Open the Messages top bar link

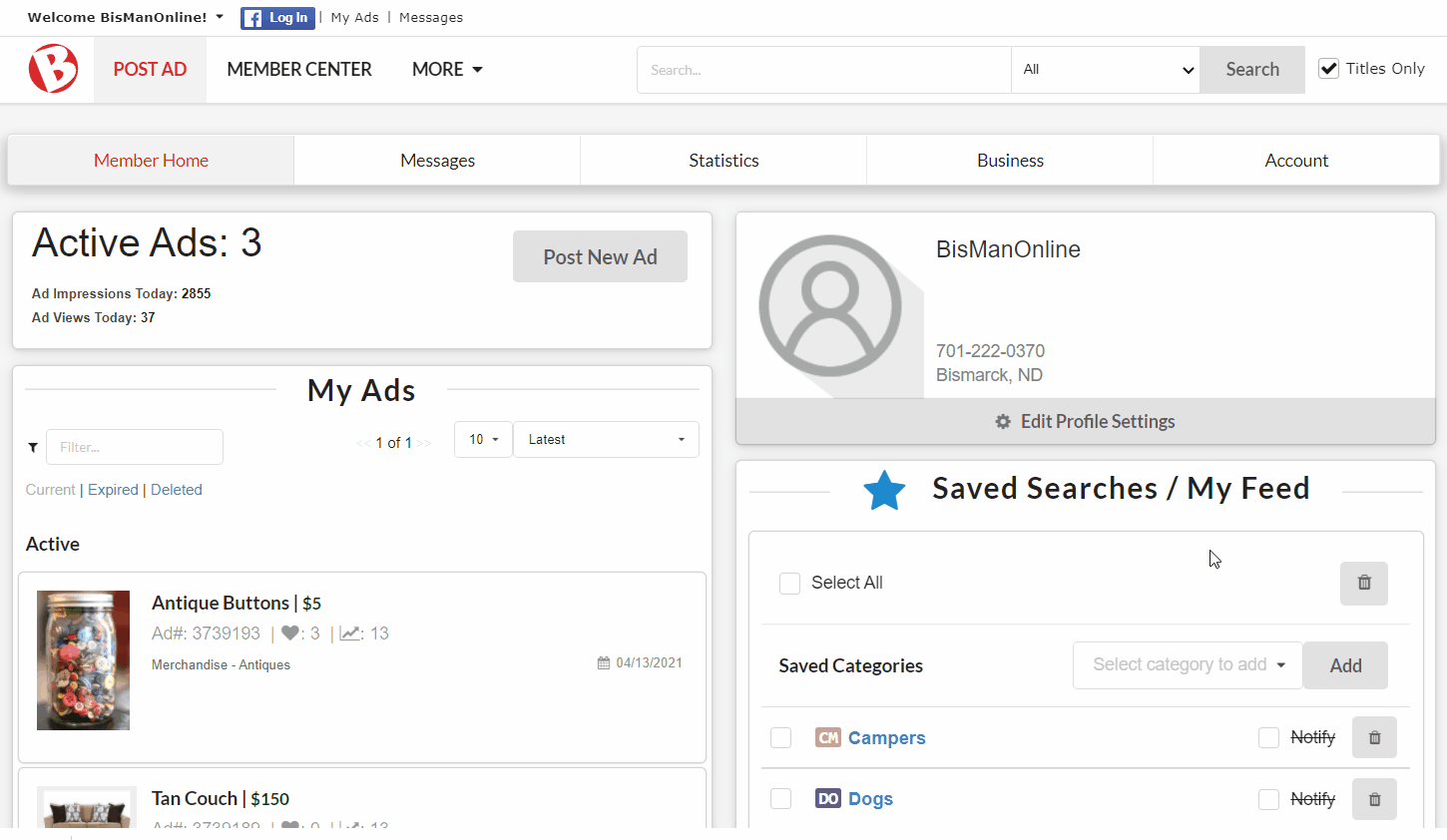431,18
